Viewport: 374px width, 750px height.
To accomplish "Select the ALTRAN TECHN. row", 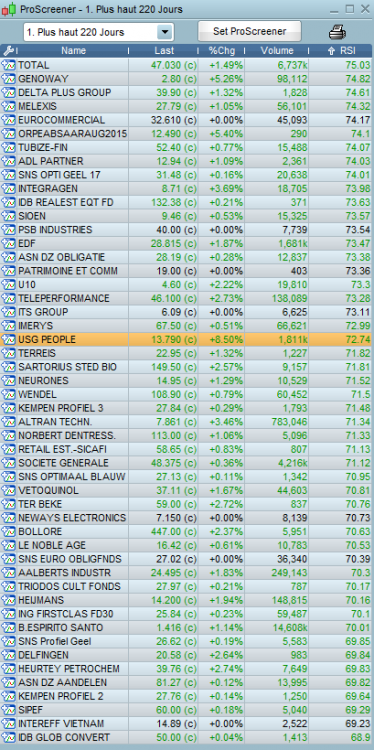I will pos(187,422).
